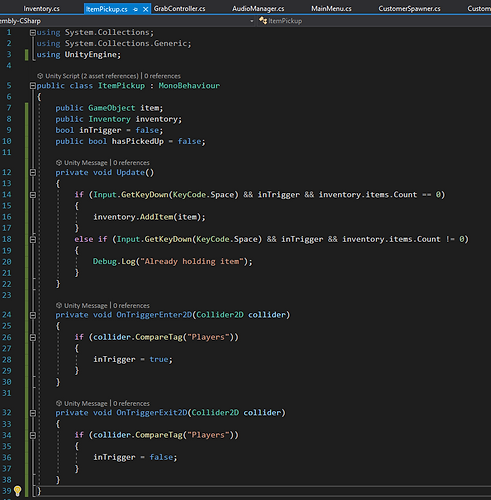Select the ItemPickup.cs tab

pos(107,9)
